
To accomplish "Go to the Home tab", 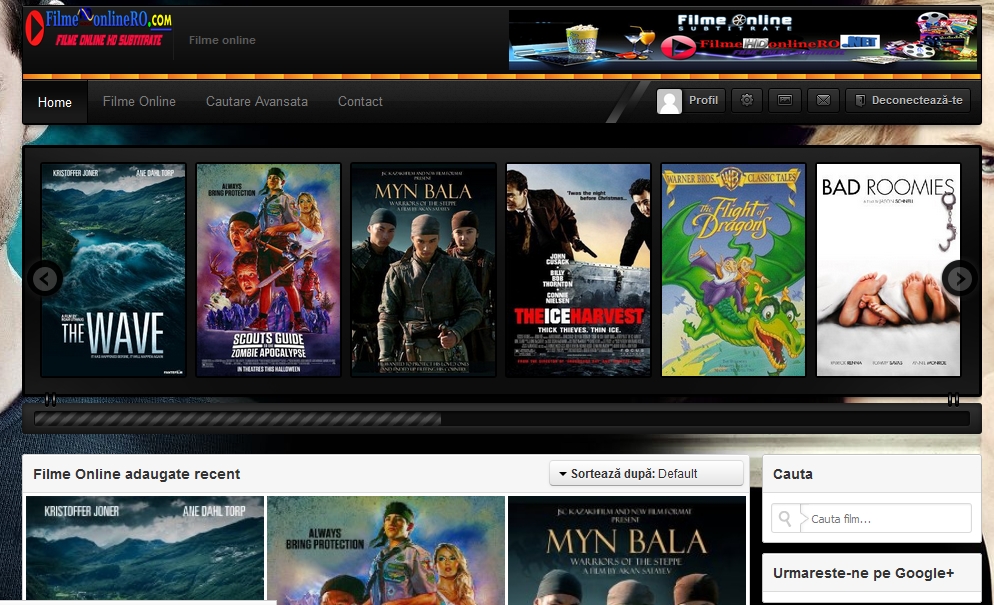I will pyautogui.click(x=55, y=102).
